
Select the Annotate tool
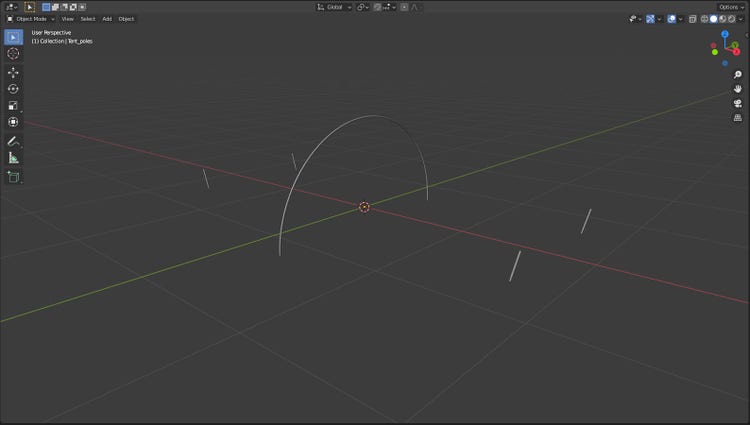[x=13, y=141]
